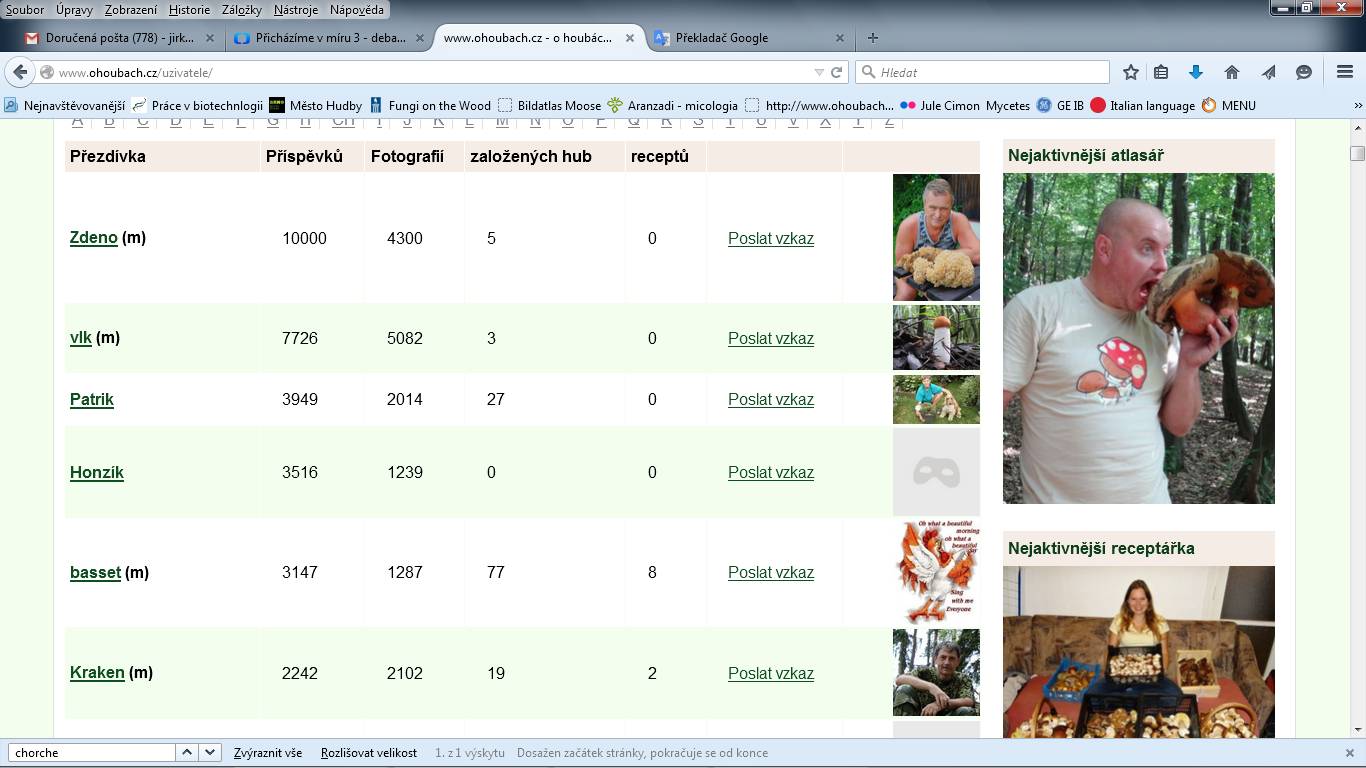1366x768 pixels.
Task: Reload the current page
Action: [x=837, y=72]
